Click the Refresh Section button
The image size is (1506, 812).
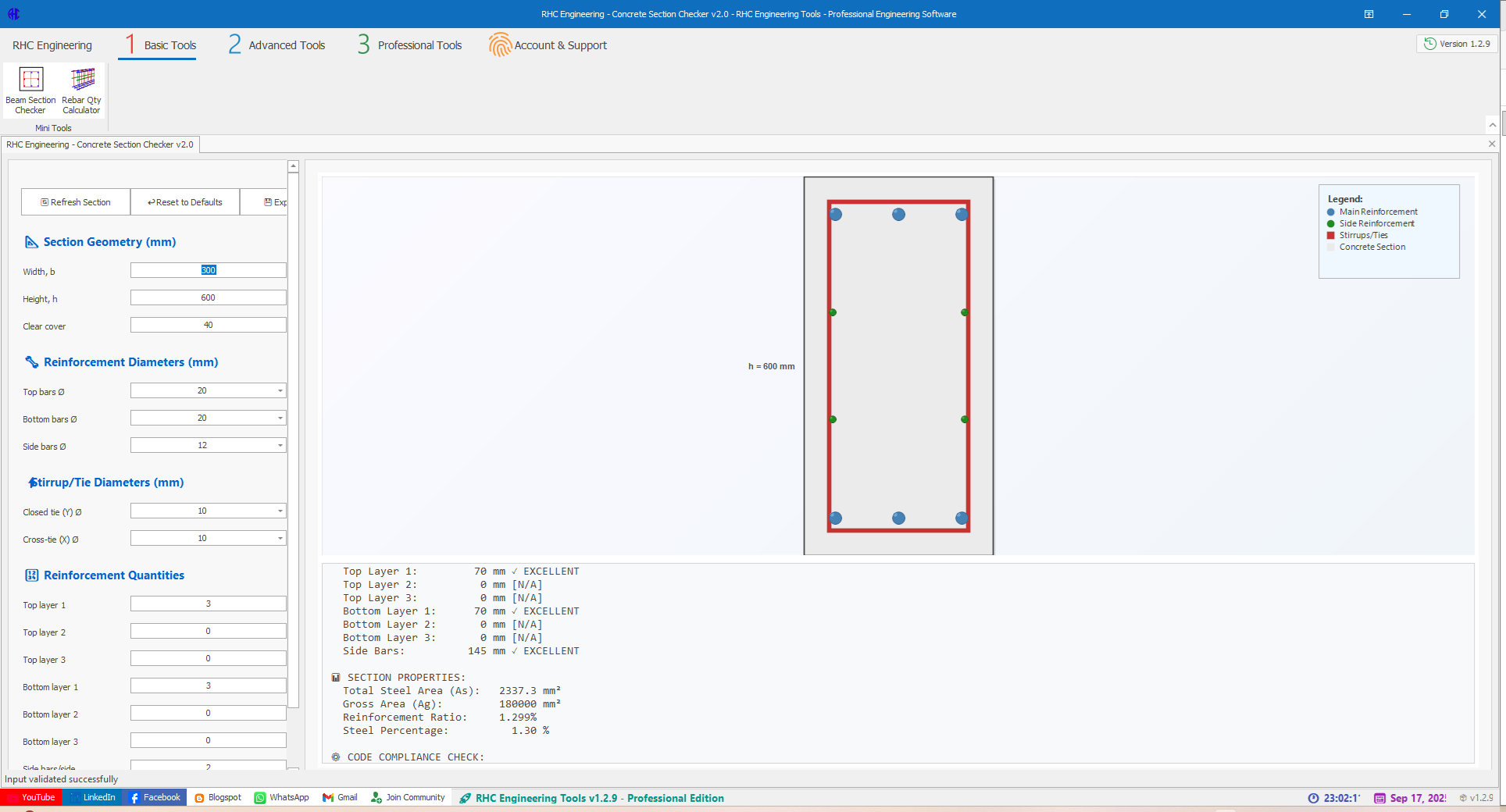pos(76,202)
